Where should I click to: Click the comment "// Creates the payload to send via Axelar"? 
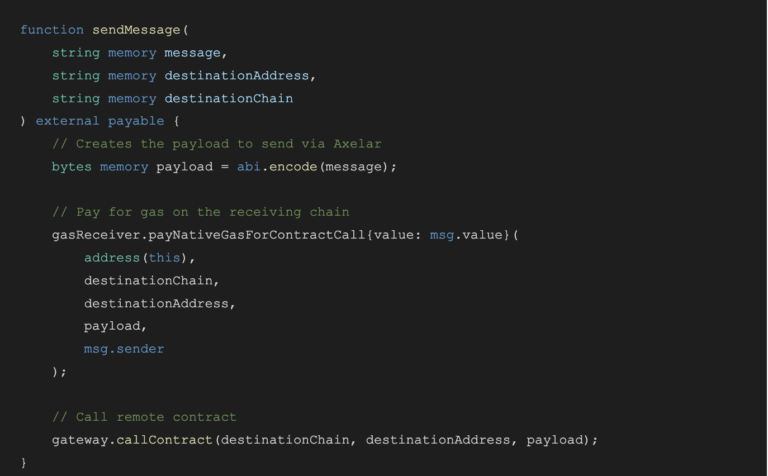[216, 144]
